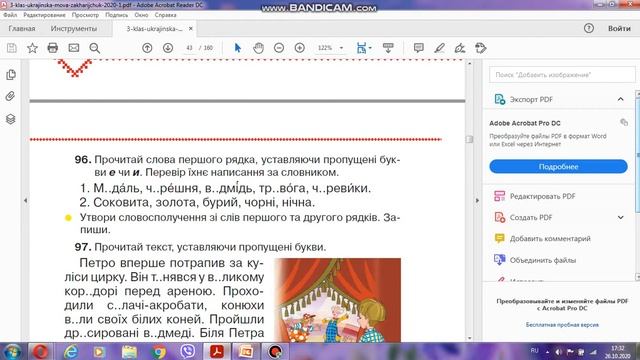Go to next page down arrow
The height and width of the screenshot is (360, 640).
click(x=168, y=48)
